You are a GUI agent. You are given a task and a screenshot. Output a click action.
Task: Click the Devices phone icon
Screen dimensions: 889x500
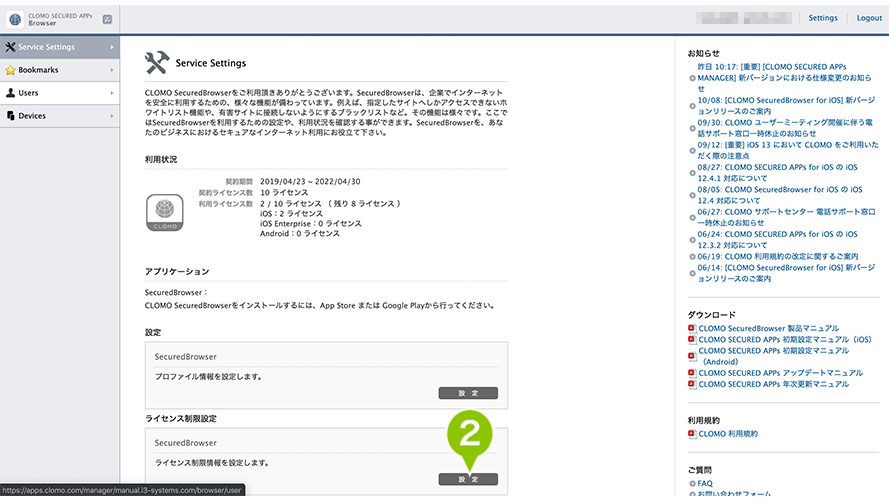(10, 116)
